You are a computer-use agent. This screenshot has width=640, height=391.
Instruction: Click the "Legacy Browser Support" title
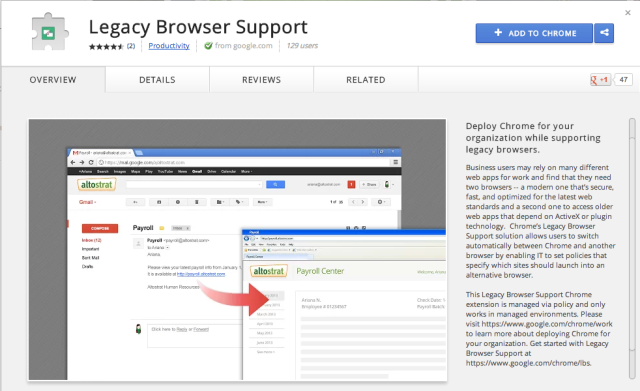tap(198, 27)
